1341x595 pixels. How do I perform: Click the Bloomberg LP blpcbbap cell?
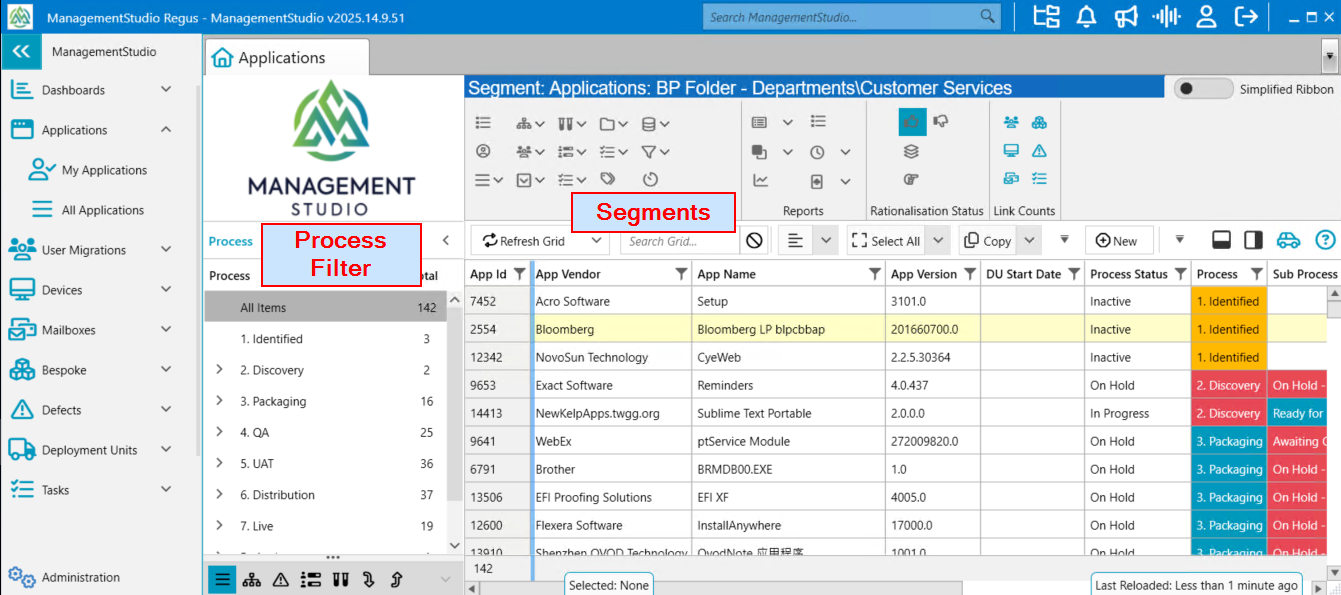(x=787, y=329)
